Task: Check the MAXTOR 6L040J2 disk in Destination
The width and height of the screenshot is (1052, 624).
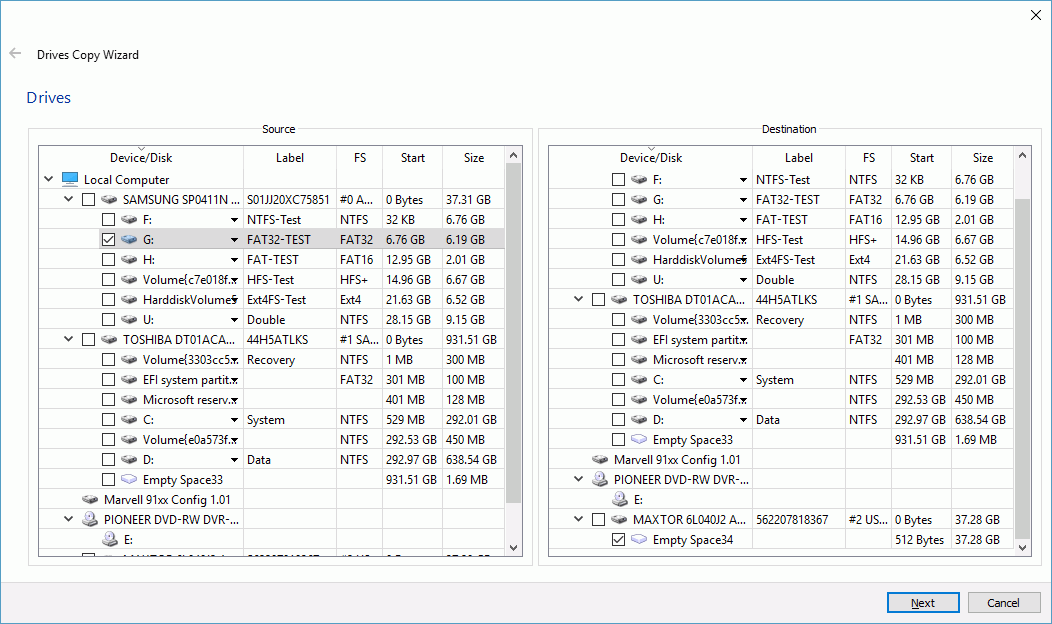Action: point(598,519)
